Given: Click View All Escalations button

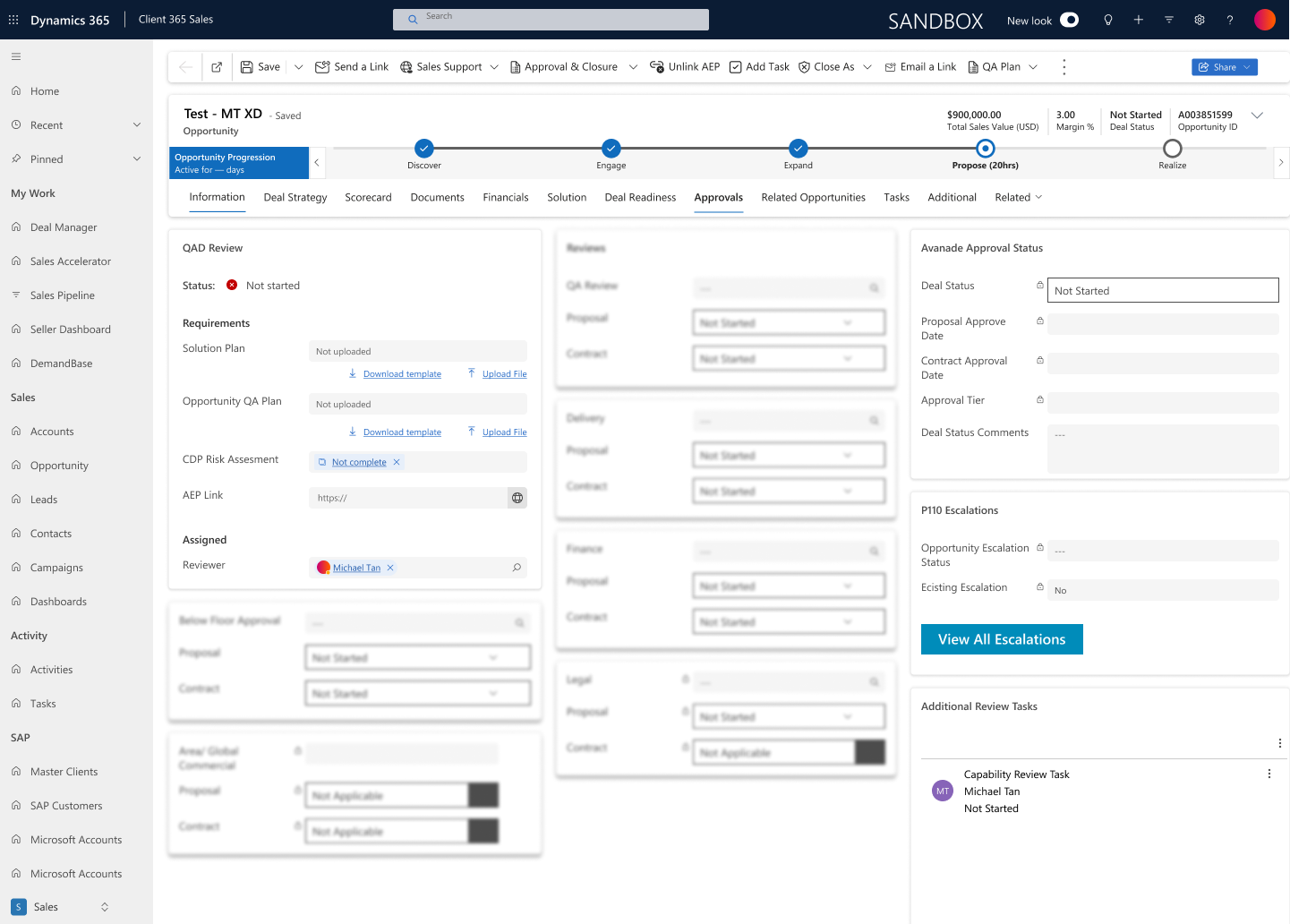Looking at the screenshot, I should (1002, 639).
